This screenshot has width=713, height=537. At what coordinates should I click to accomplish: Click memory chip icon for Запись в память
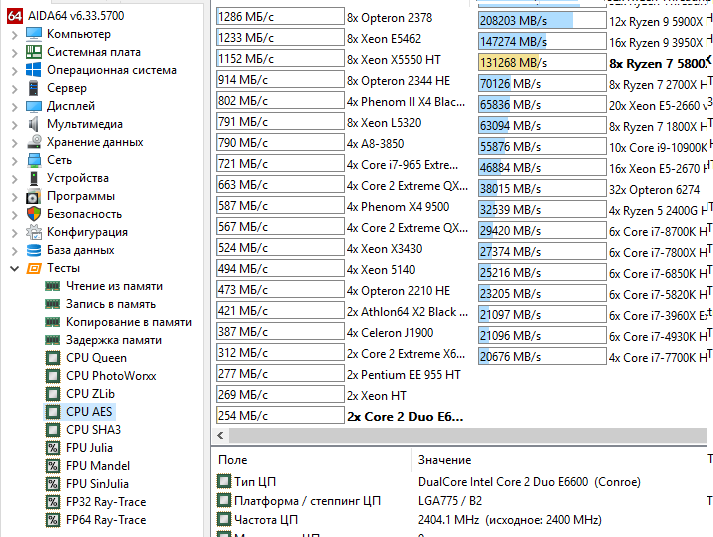tap(53, 304)
